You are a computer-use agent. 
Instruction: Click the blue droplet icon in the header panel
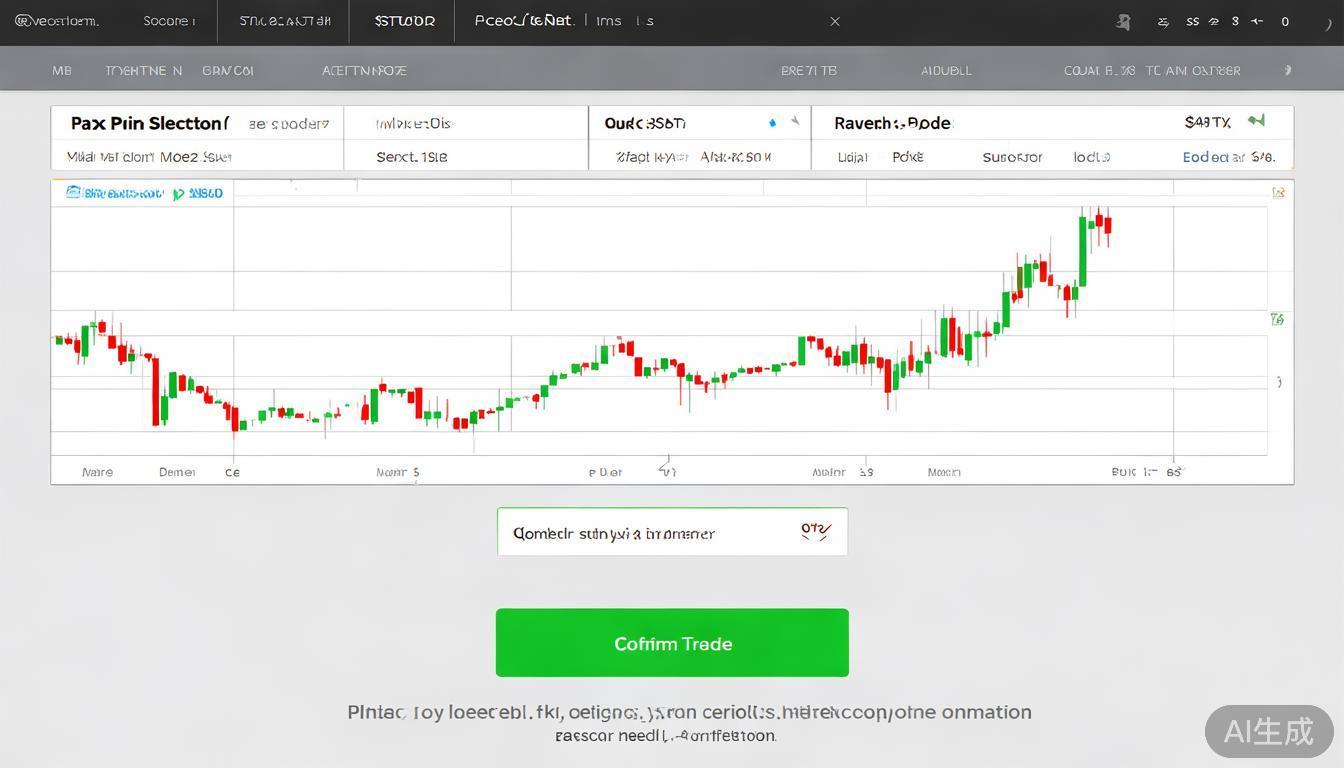tap(772, 123)
